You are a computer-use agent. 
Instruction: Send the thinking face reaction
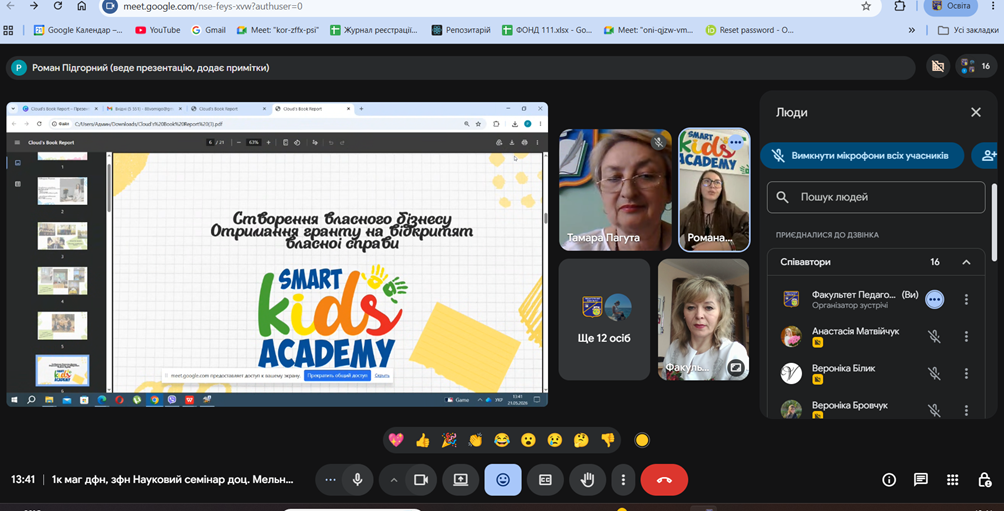point(581,440)
